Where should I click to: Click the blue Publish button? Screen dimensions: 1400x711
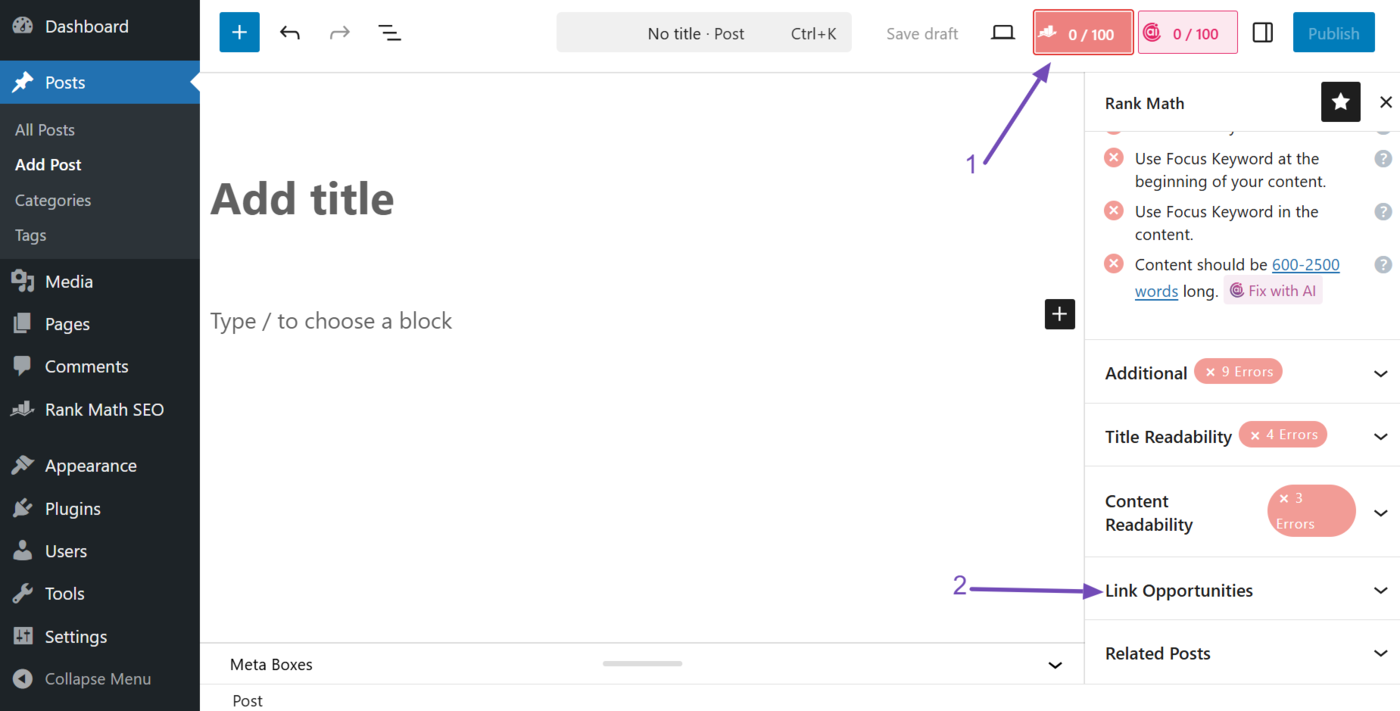1333,33
